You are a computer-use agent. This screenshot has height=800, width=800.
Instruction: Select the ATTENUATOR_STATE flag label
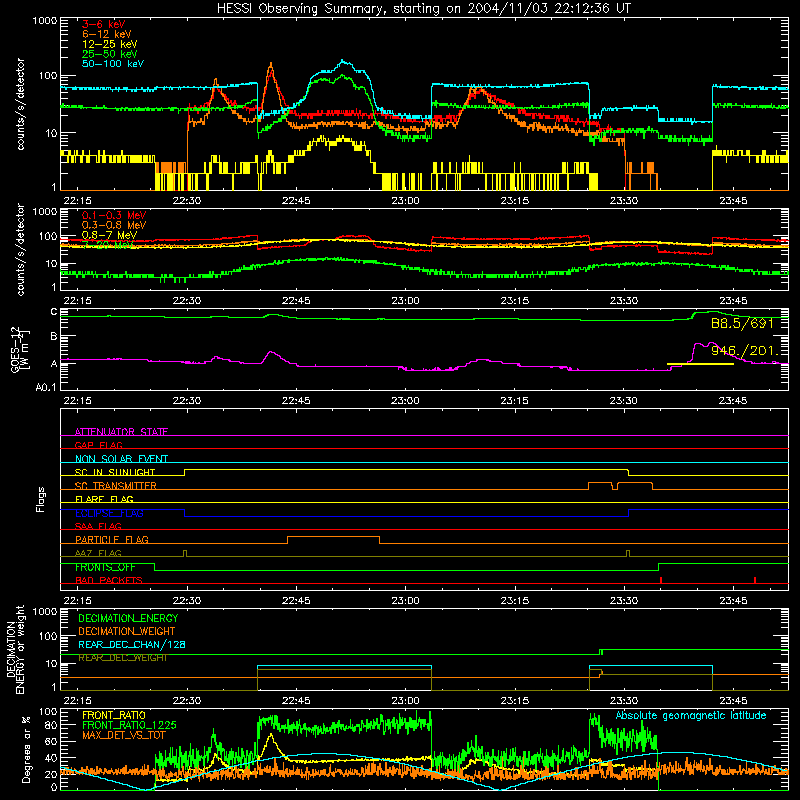click(121, 432)
